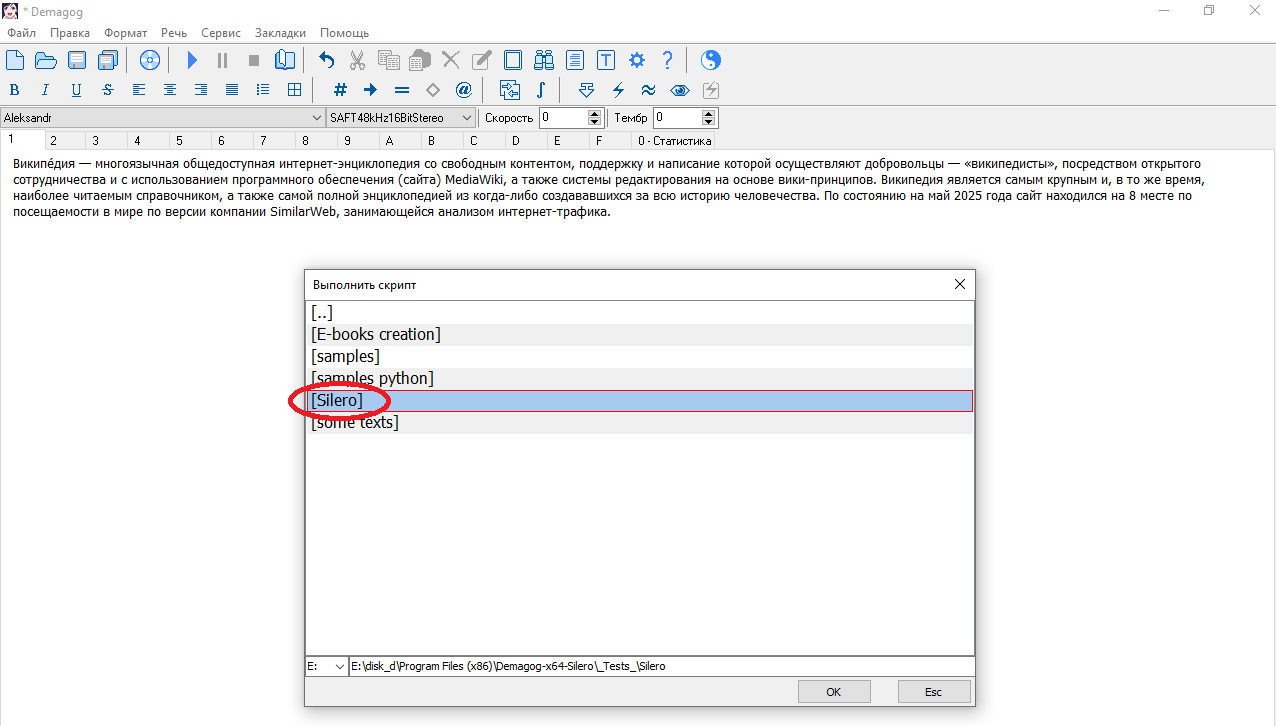The image size is (1276, 726).
Task: Click the open folder icon
Action: tap(46, 60)
